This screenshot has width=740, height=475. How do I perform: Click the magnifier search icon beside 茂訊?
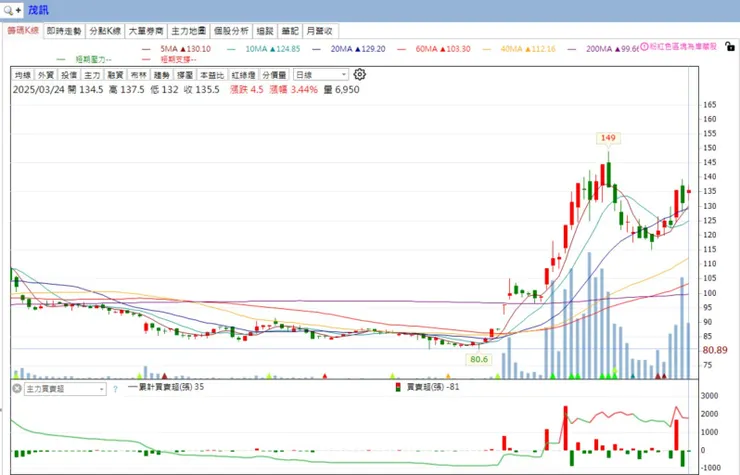(x=8, y=10)
